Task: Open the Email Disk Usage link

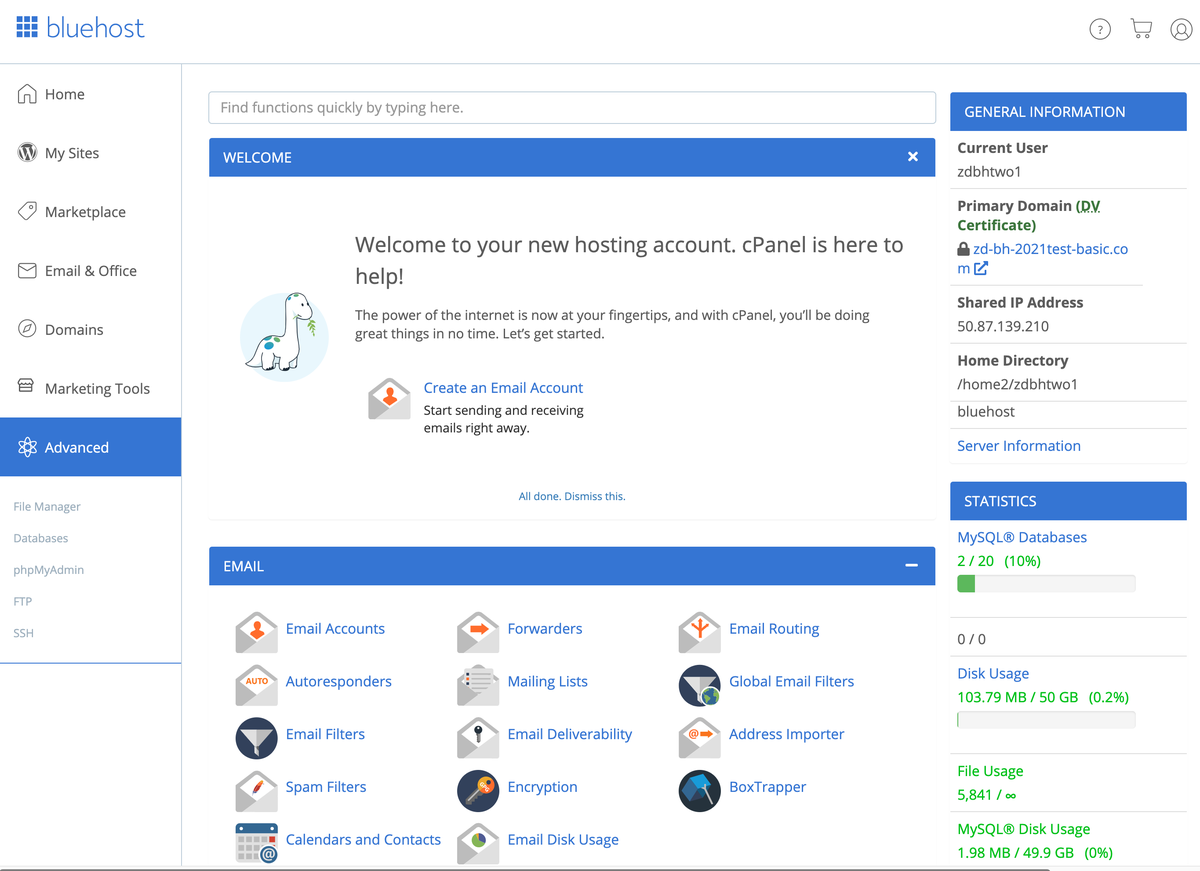Action: pyautogui.click(x=563, y=841)
